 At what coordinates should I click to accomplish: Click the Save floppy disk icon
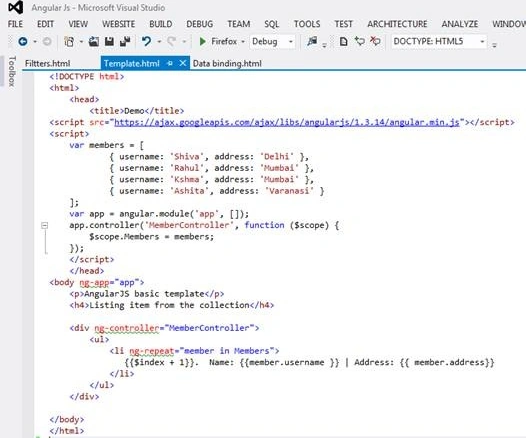point(109,42)
